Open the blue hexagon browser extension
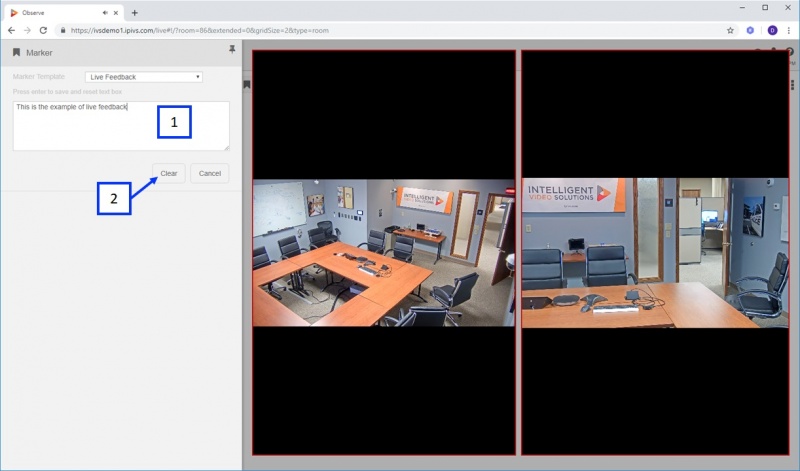Image resolution: width=800 pixels, height=471 pixels. [750, 31]
